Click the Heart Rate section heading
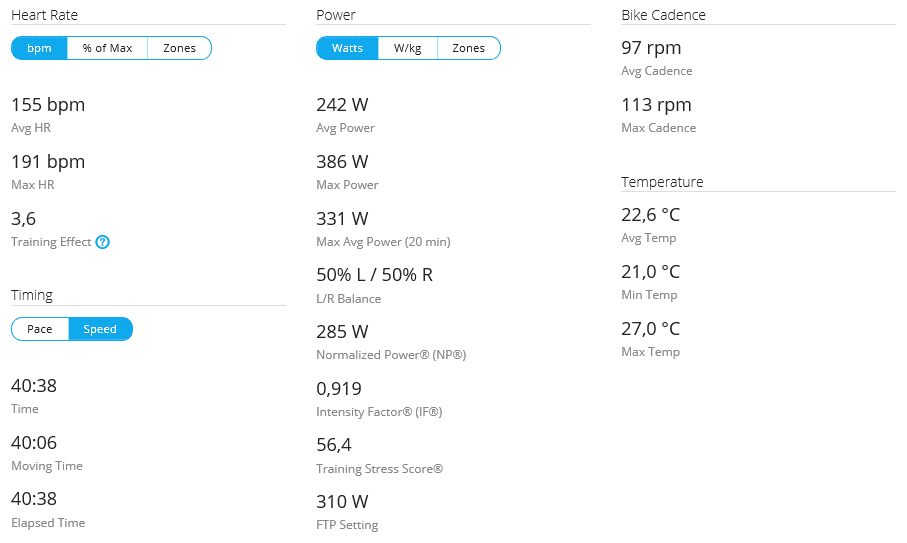The image size is (907, 543). pos(44,15)
